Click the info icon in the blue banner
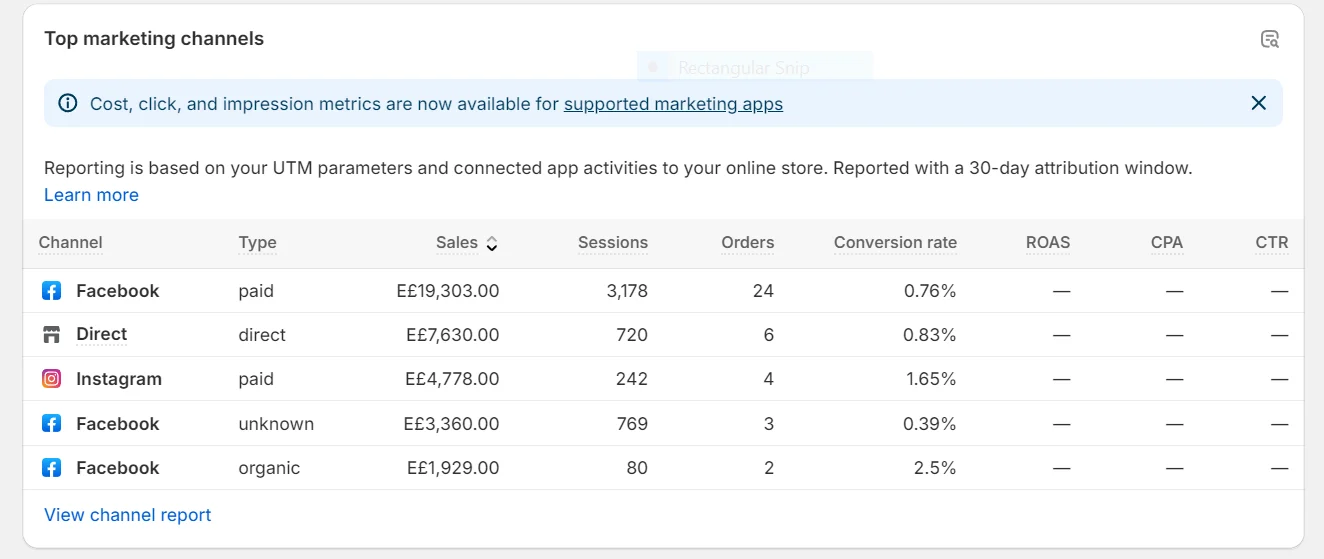The width and height of the screenshot is (1324, 559). click(x=67, y=103)
